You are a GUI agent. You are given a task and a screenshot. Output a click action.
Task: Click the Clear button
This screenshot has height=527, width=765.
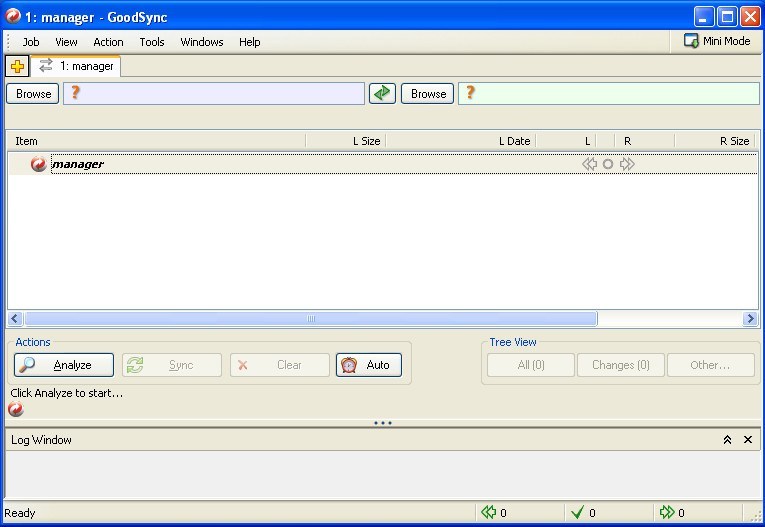coord(280,365)
